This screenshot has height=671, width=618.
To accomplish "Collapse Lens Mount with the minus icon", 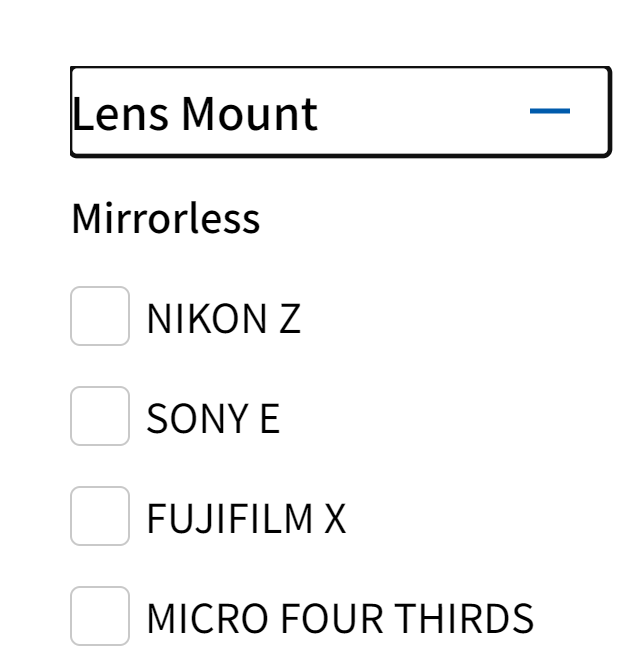I will (x=549, y=111).
